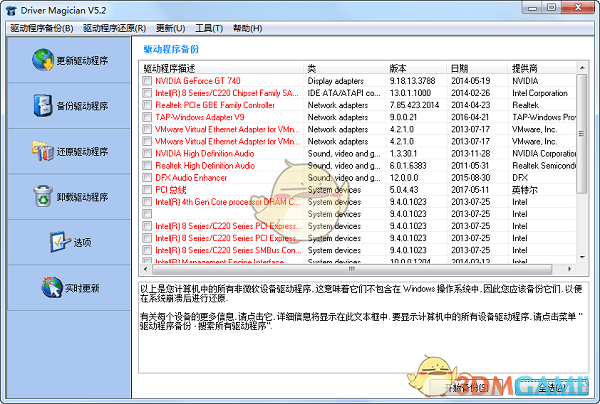Open the 更新驱动程序 globe icon in sidebar
Screen dimensions: 600x404
[43, 60]
